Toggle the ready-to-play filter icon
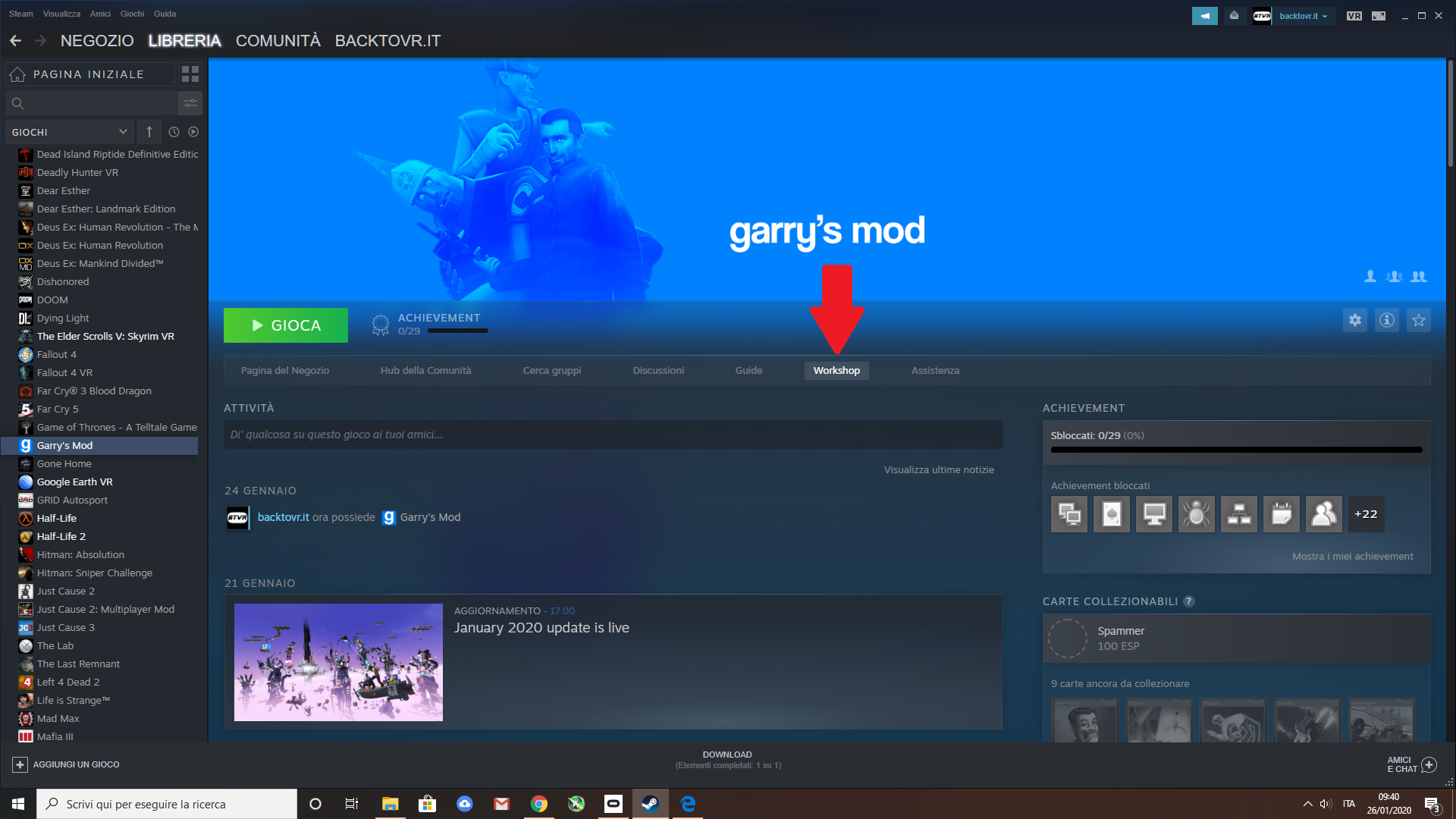1456x819 pixels. [x=193, y=132]
